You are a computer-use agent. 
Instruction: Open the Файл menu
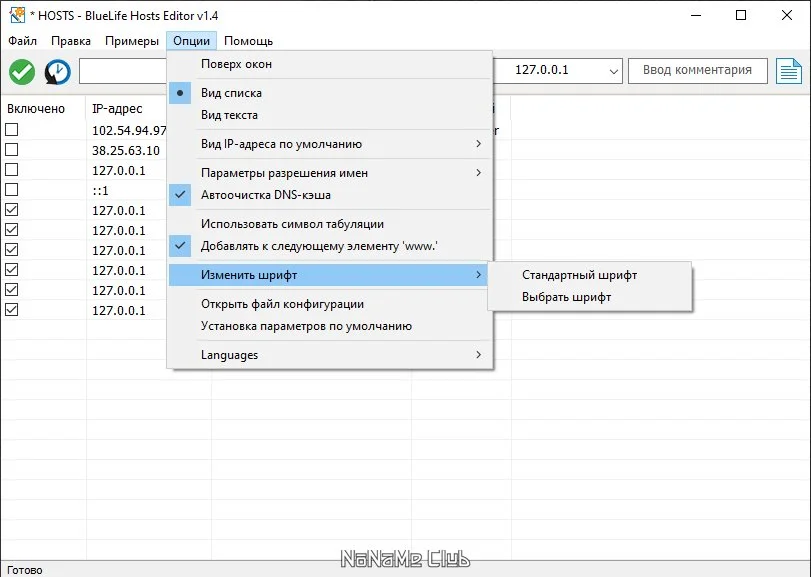[x=22, y=41]
